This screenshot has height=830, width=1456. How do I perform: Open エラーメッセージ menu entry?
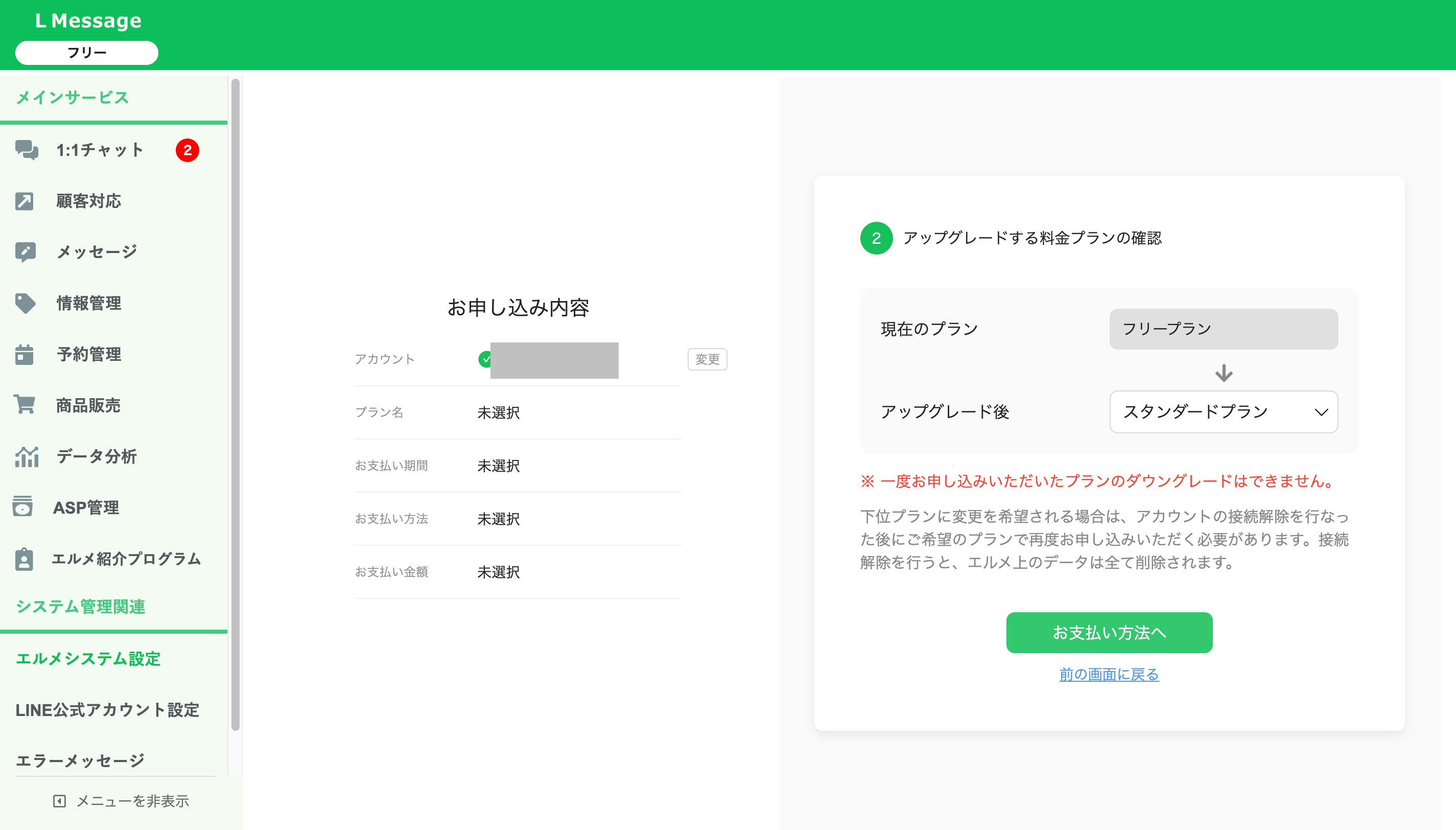click(80, 760)
